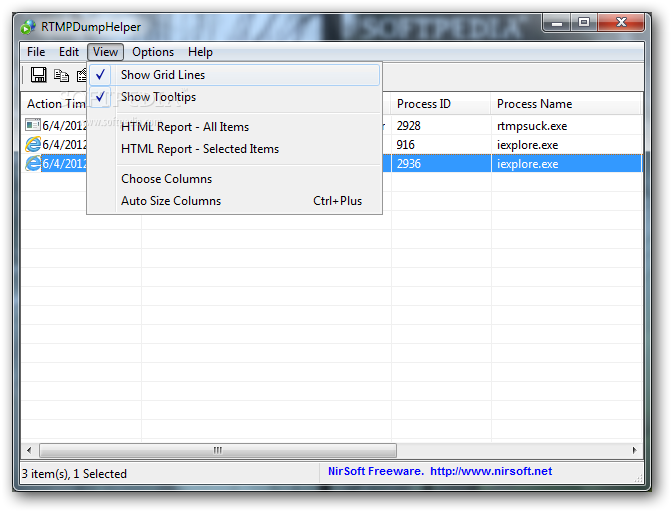Click the horizontal scrollbar thumb

218,450
